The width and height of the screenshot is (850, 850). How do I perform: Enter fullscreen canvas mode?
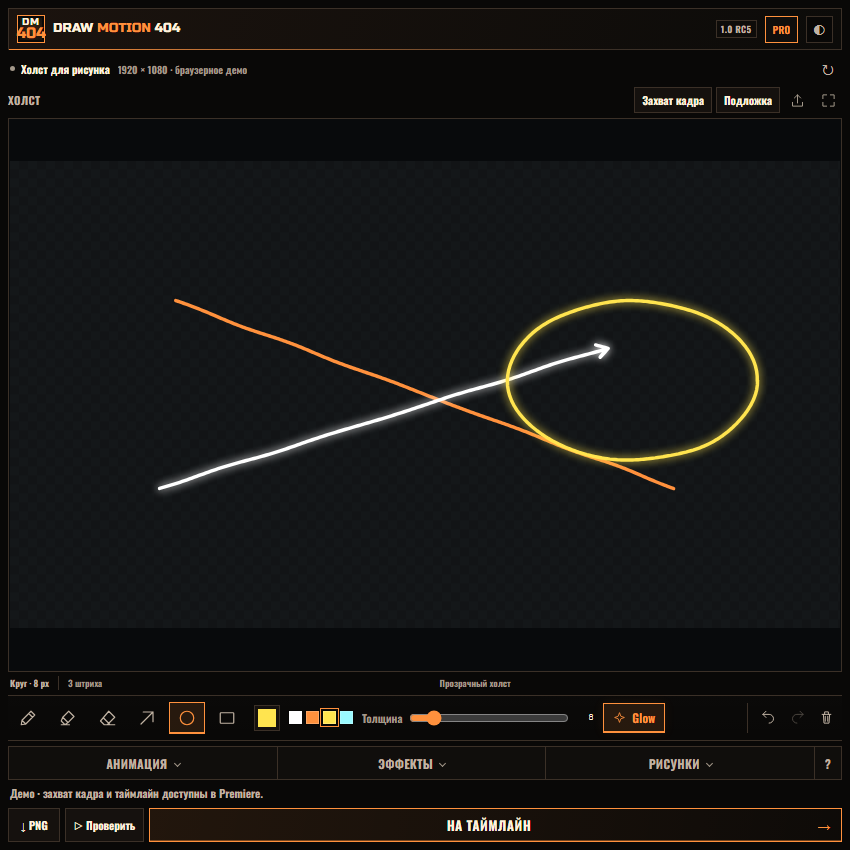828,100
